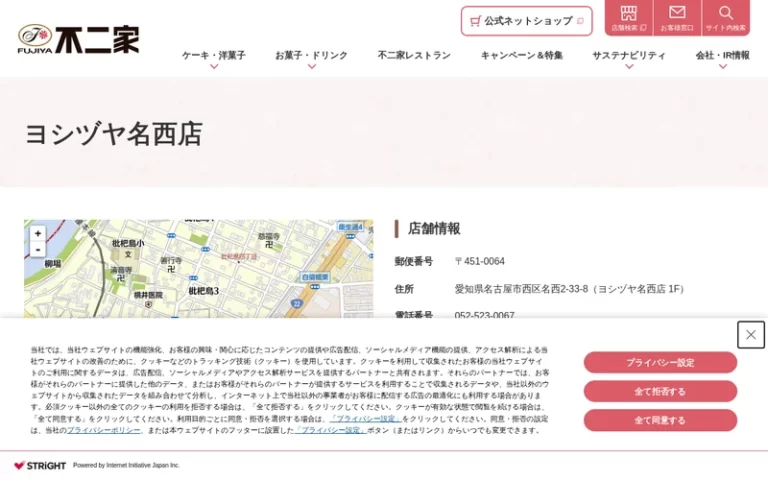Click the 住所 label
768x480 pixels.
tap(404, 289)
